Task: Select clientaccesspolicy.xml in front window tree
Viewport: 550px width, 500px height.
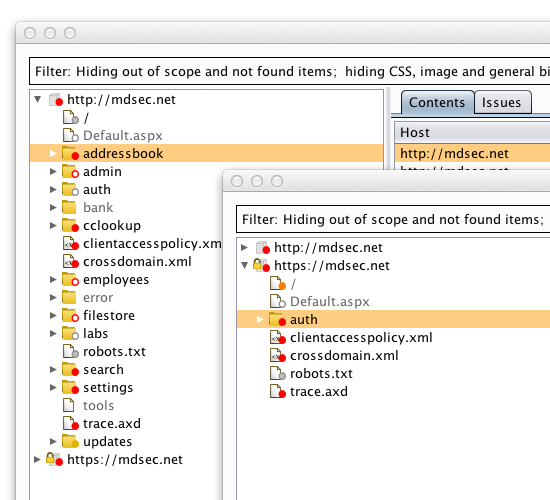Action: (361, 337)
